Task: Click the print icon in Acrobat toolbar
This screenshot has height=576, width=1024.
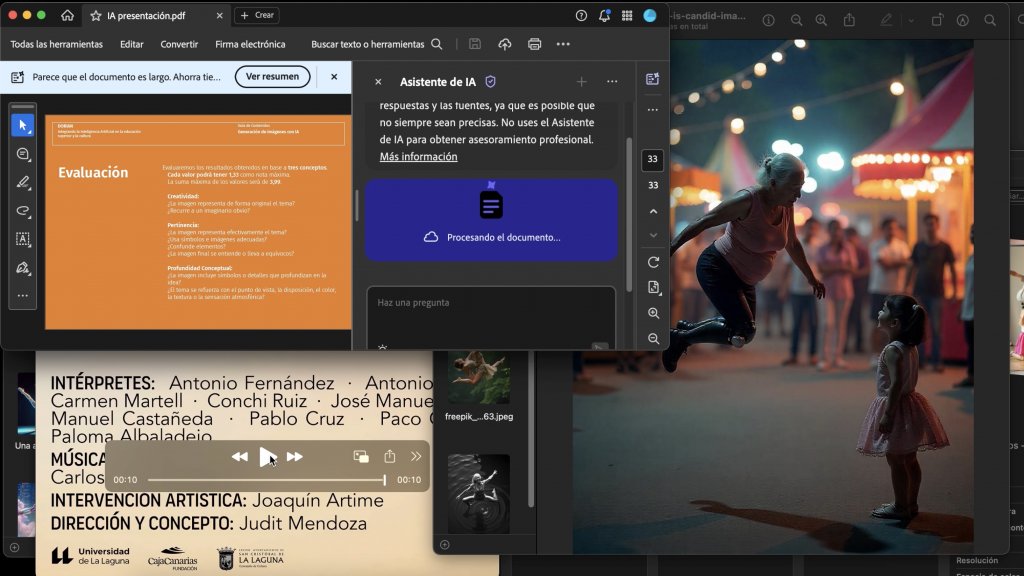Action: point(534,44)
